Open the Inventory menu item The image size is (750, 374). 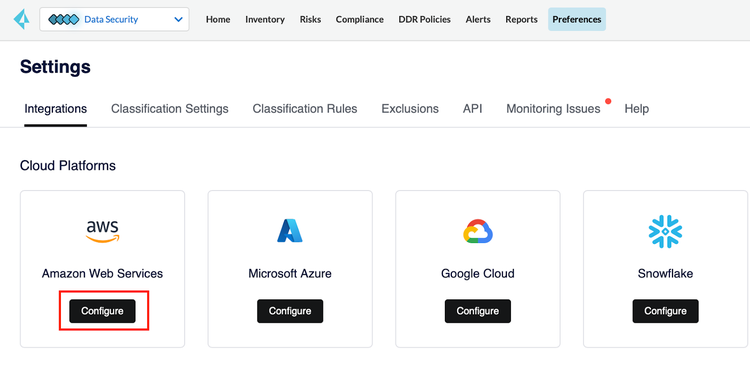coord(265,20)
